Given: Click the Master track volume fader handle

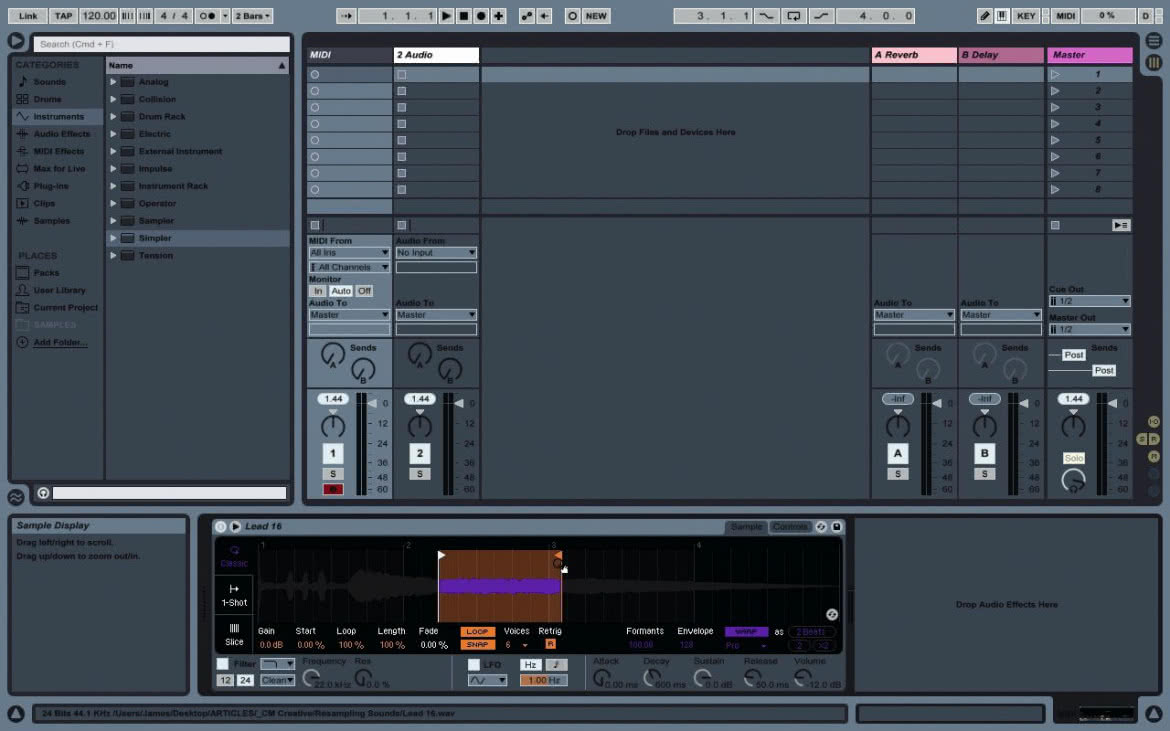Looking at the screenshot, I should click(x=1113, y=404).
